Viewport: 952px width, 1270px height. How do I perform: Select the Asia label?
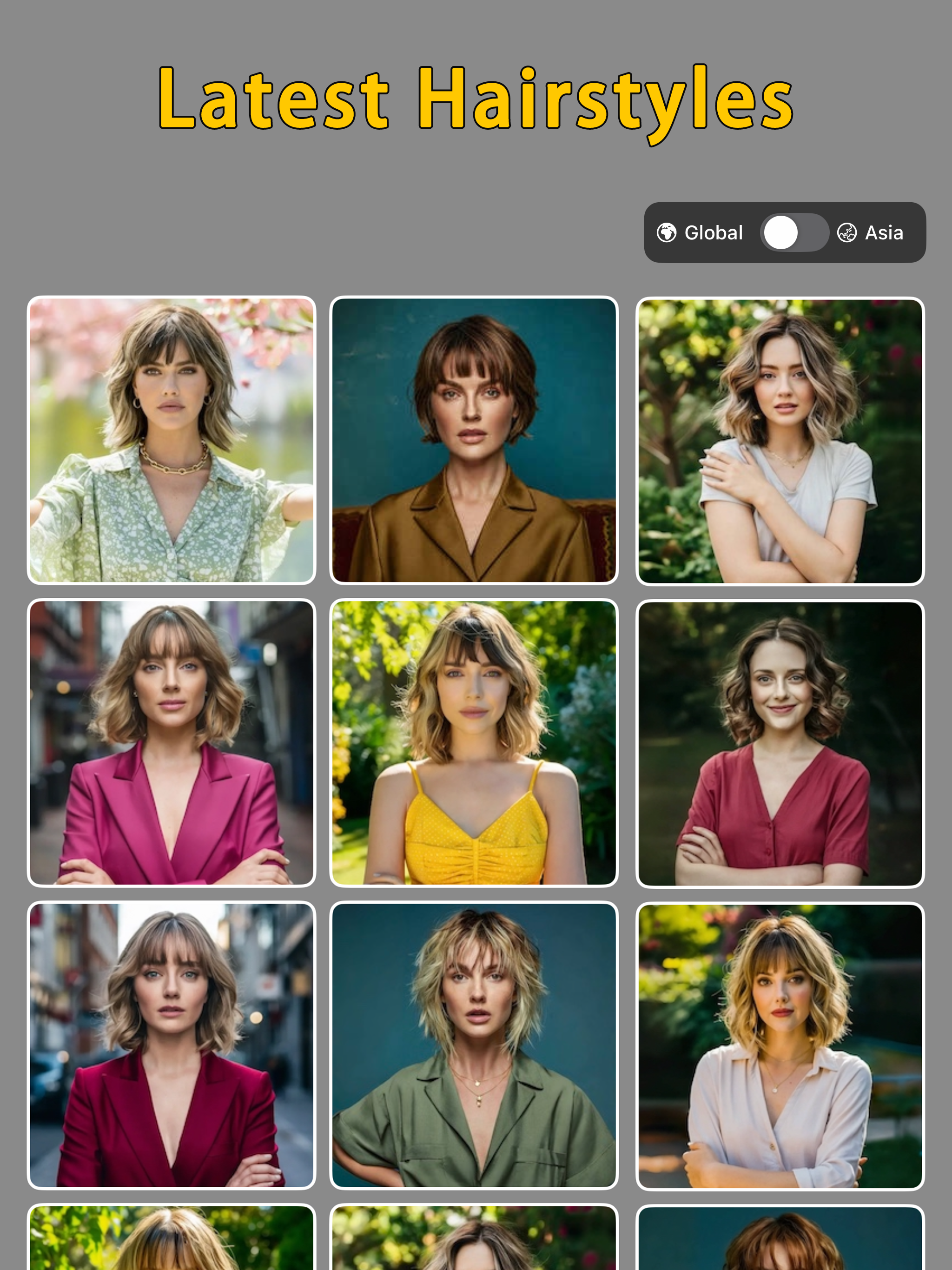(x=884, y=232)
